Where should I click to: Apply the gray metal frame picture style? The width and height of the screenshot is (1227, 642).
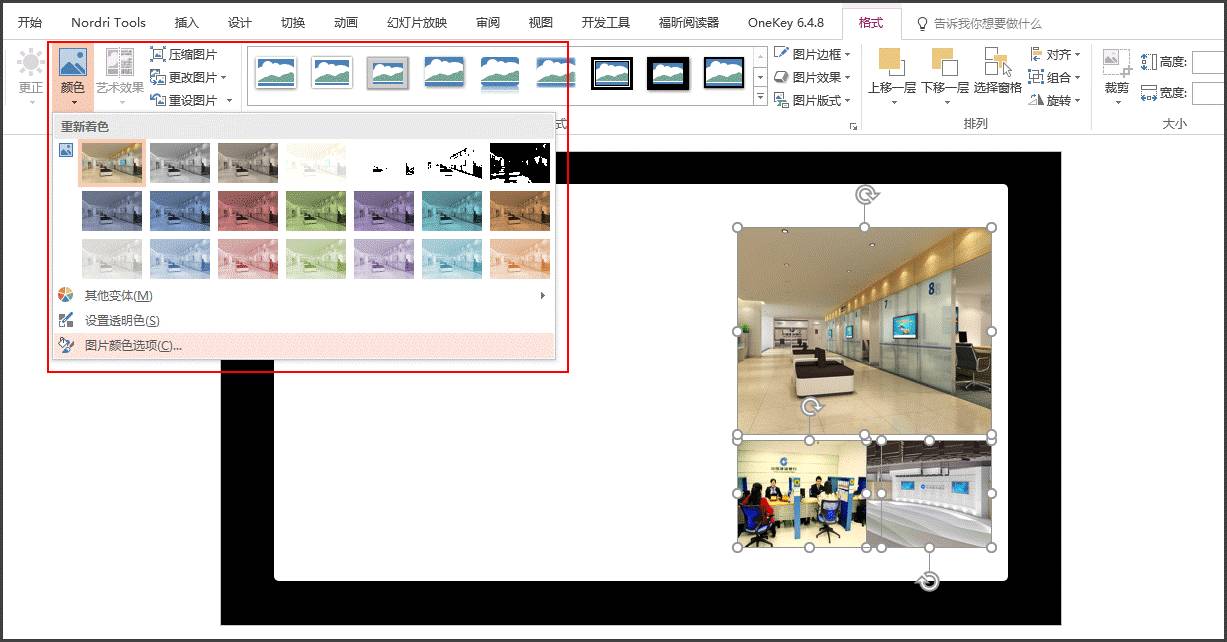388,72
